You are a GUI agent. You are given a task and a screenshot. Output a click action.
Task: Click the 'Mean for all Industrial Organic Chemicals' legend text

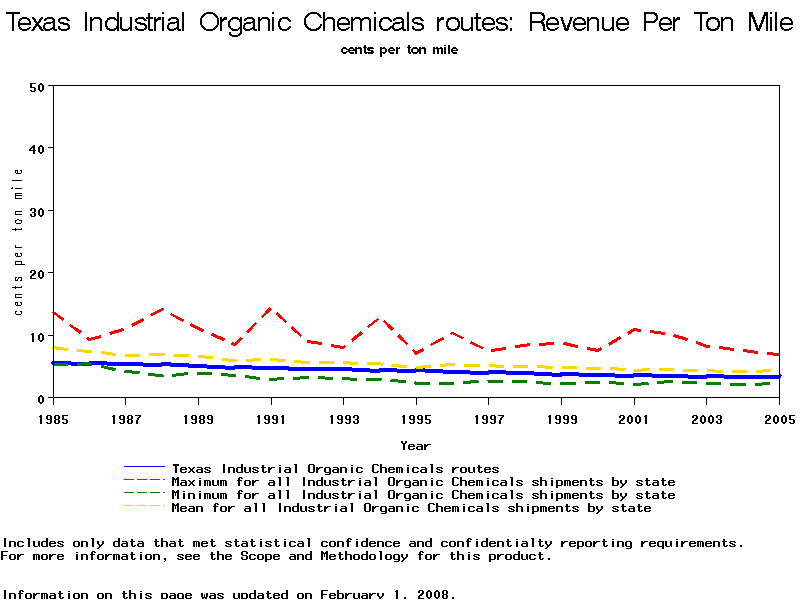pyautogui.click(x=411, y=508)
